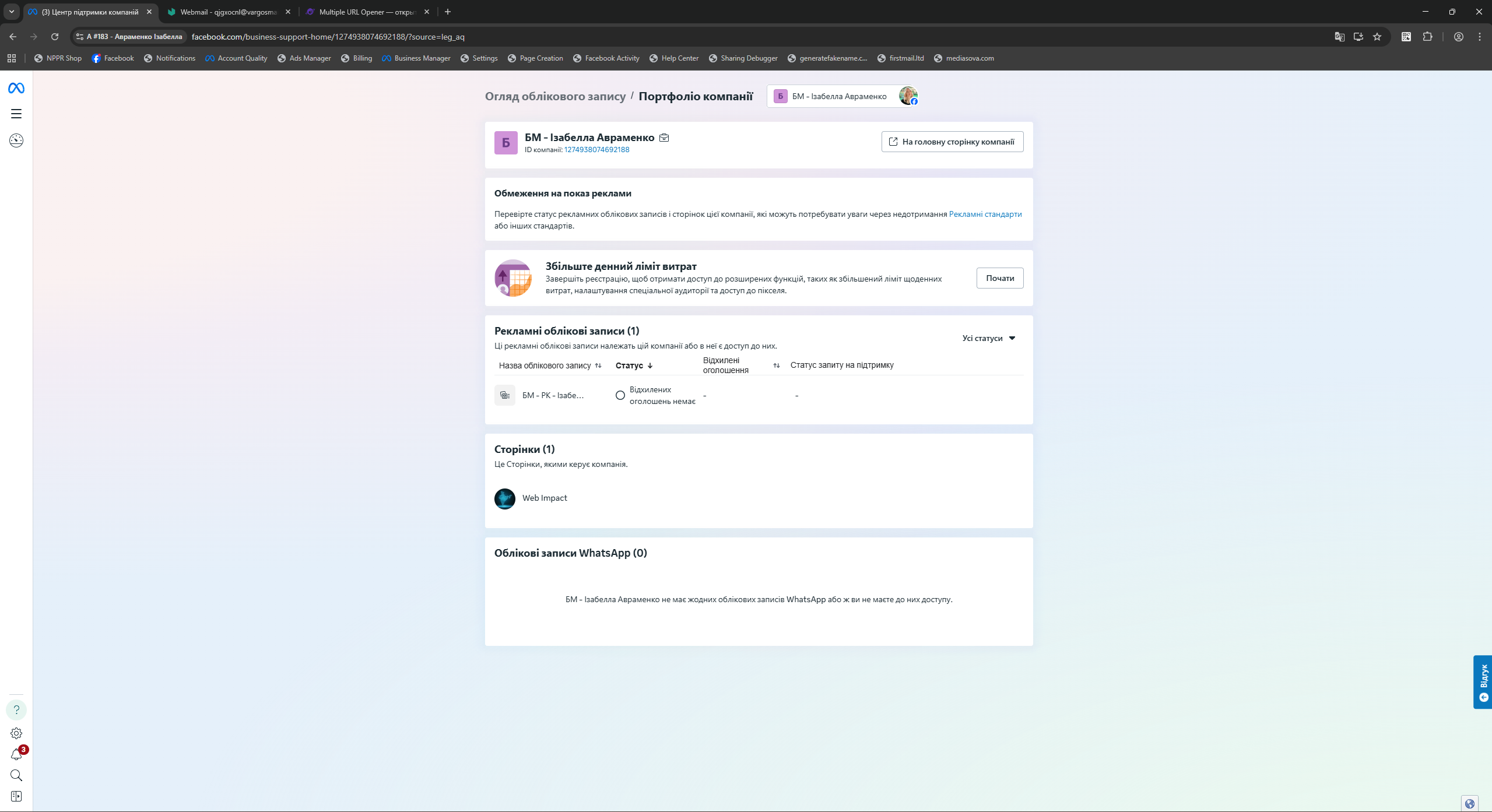Click the search magnifier in sidebar
This screenshot has height=812, width=1492.
pos(16,775)
